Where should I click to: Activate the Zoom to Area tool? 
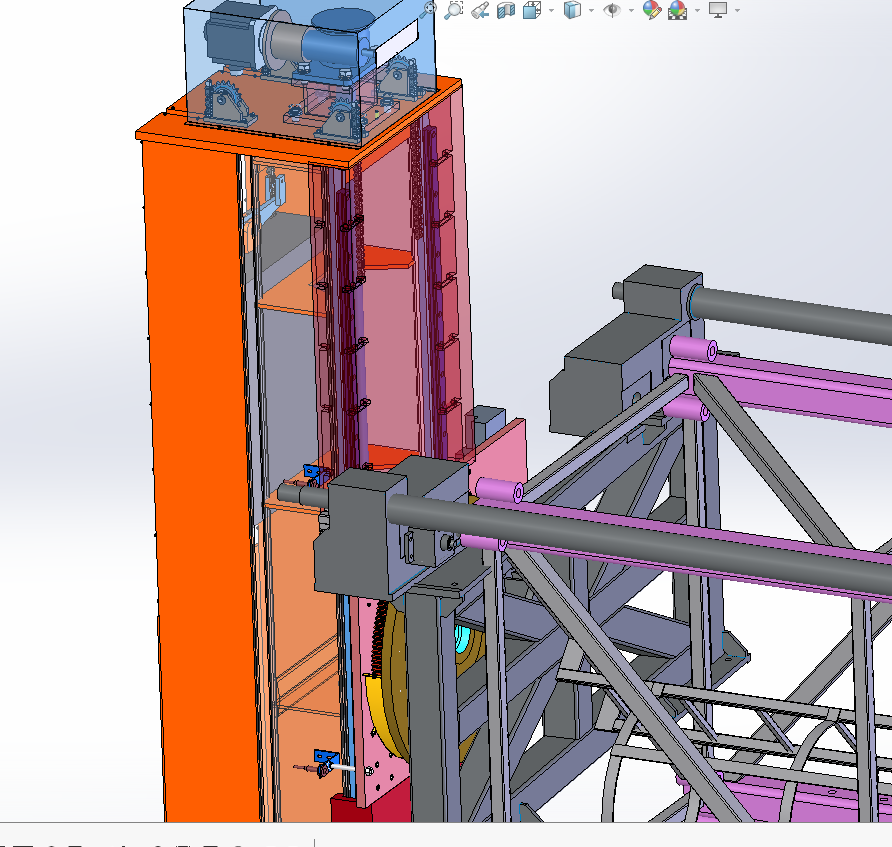(454, 10)
